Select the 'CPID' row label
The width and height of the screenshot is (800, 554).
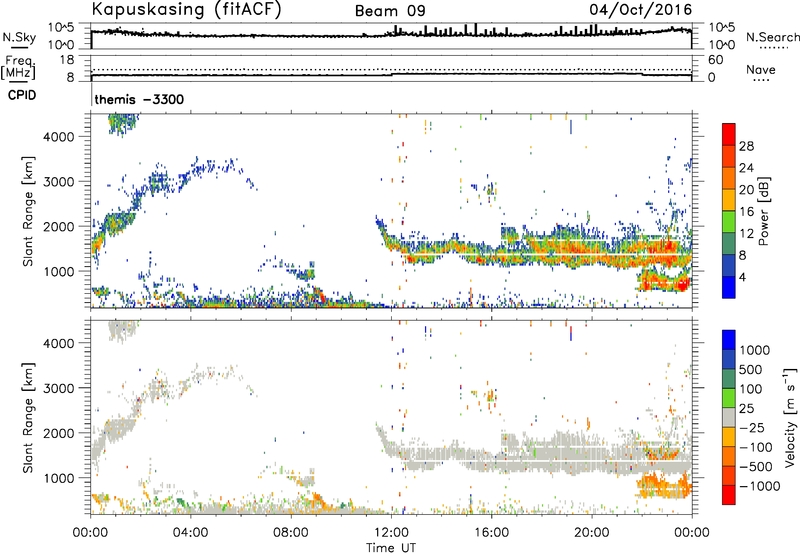pos(22,95)
